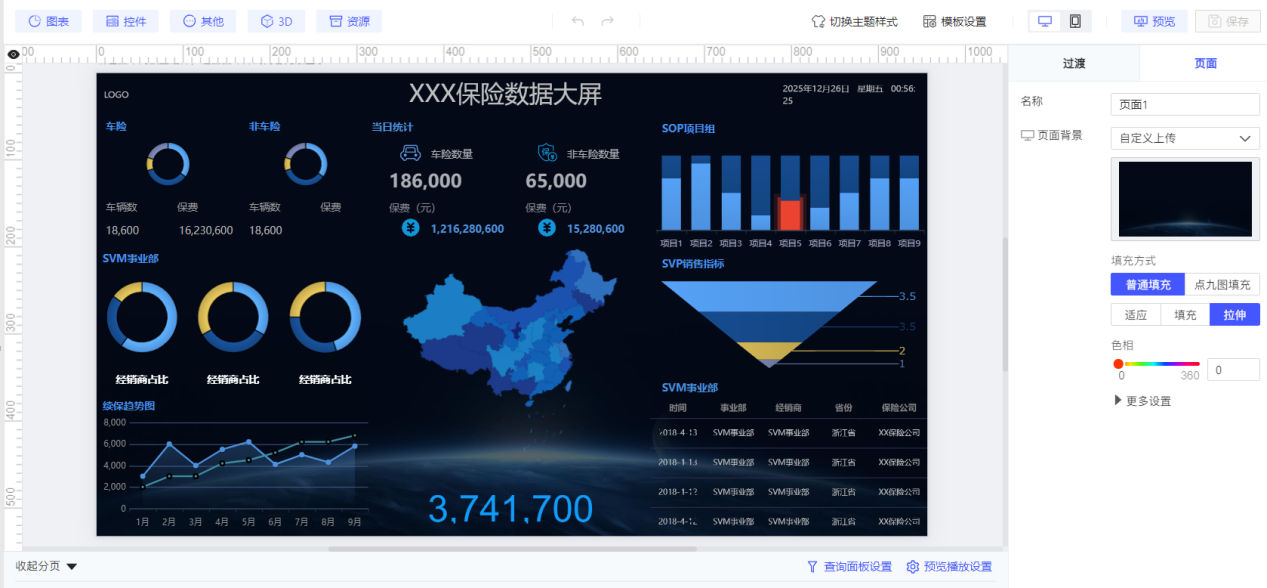The width and height of the screenshot is (1267, 588).
Task: Open the 图表 chart components menu
Action: click(x=48, y=21)
